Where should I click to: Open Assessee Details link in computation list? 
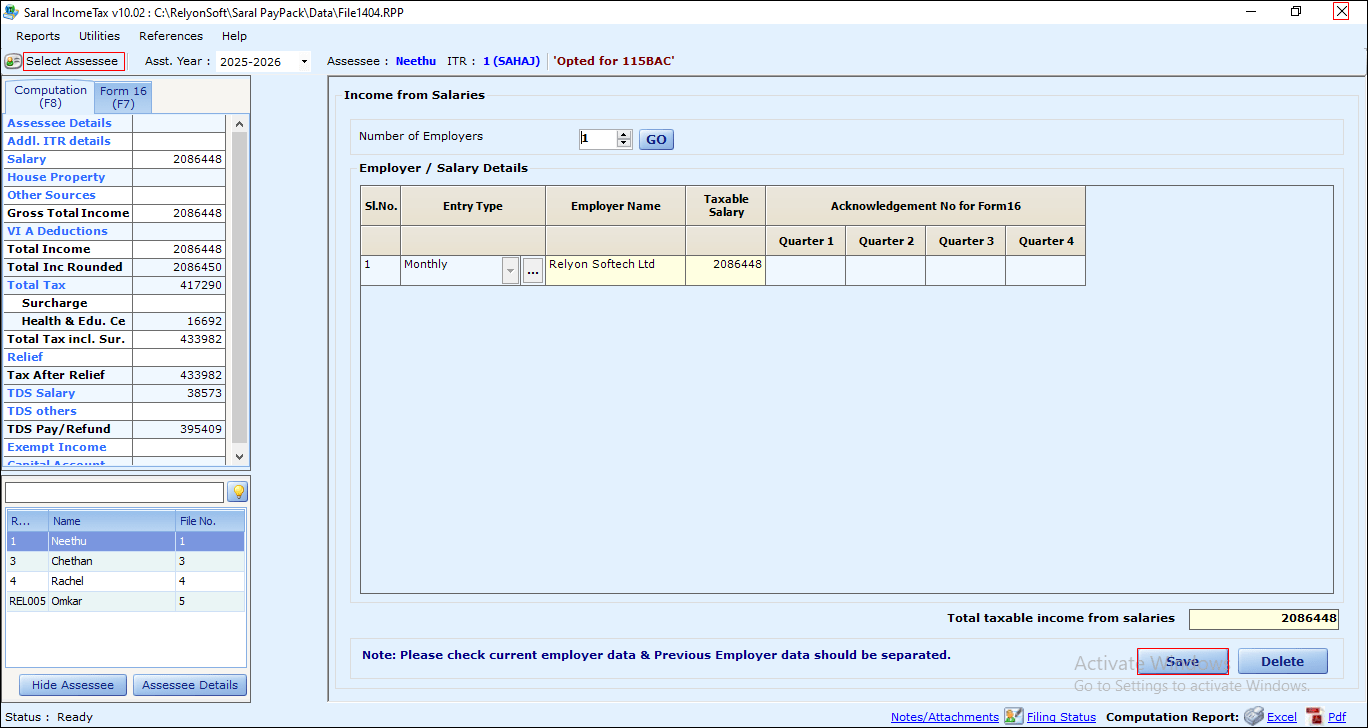59,123
